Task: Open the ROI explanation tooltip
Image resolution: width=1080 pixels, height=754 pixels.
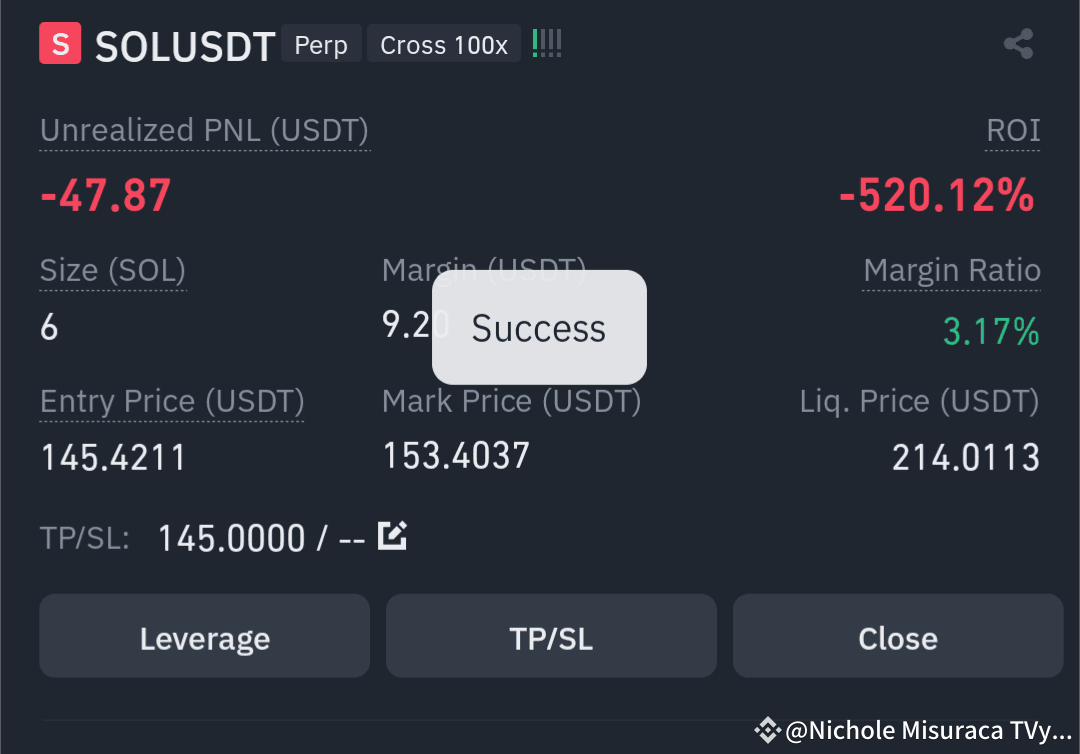Action: (1012, 130)
